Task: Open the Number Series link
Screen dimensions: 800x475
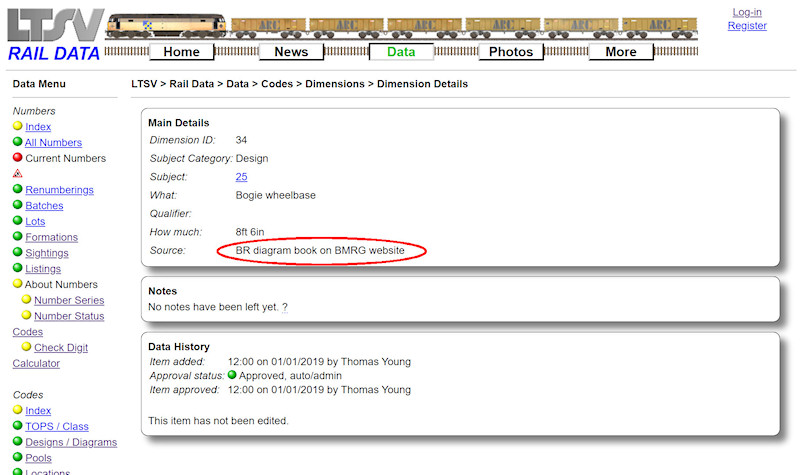Action: click(x=69, y=300)
